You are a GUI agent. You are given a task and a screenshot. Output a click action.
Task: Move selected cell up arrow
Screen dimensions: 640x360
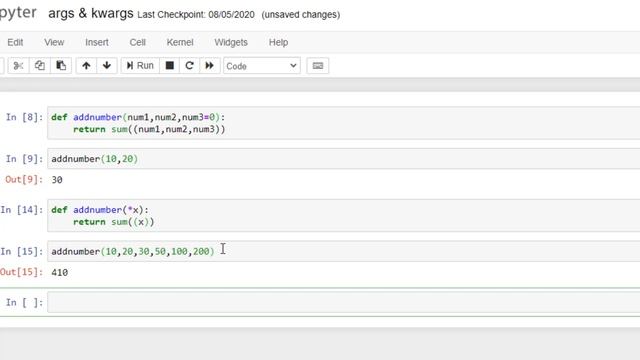coord(86,66)
